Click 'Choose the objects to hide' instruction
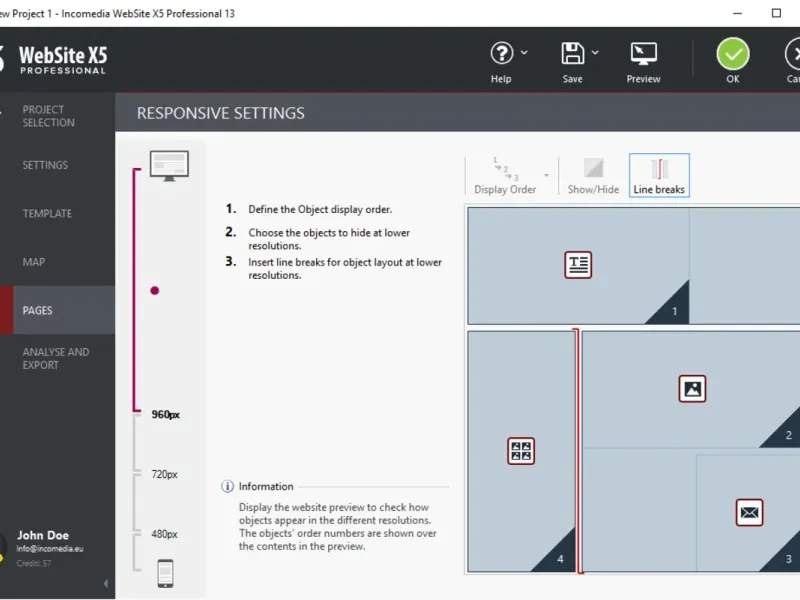The height and width of the screenshot is (600, 800). [329, 239]
